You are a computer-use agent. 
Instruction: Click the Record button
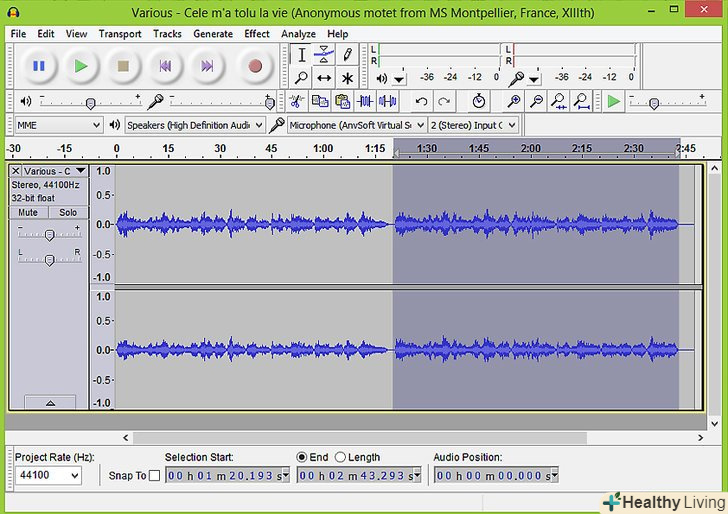[255, 66]
